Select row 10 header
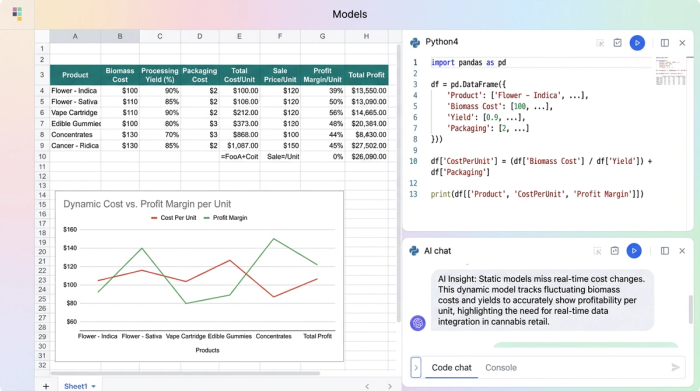 click(x=42, y=157)
